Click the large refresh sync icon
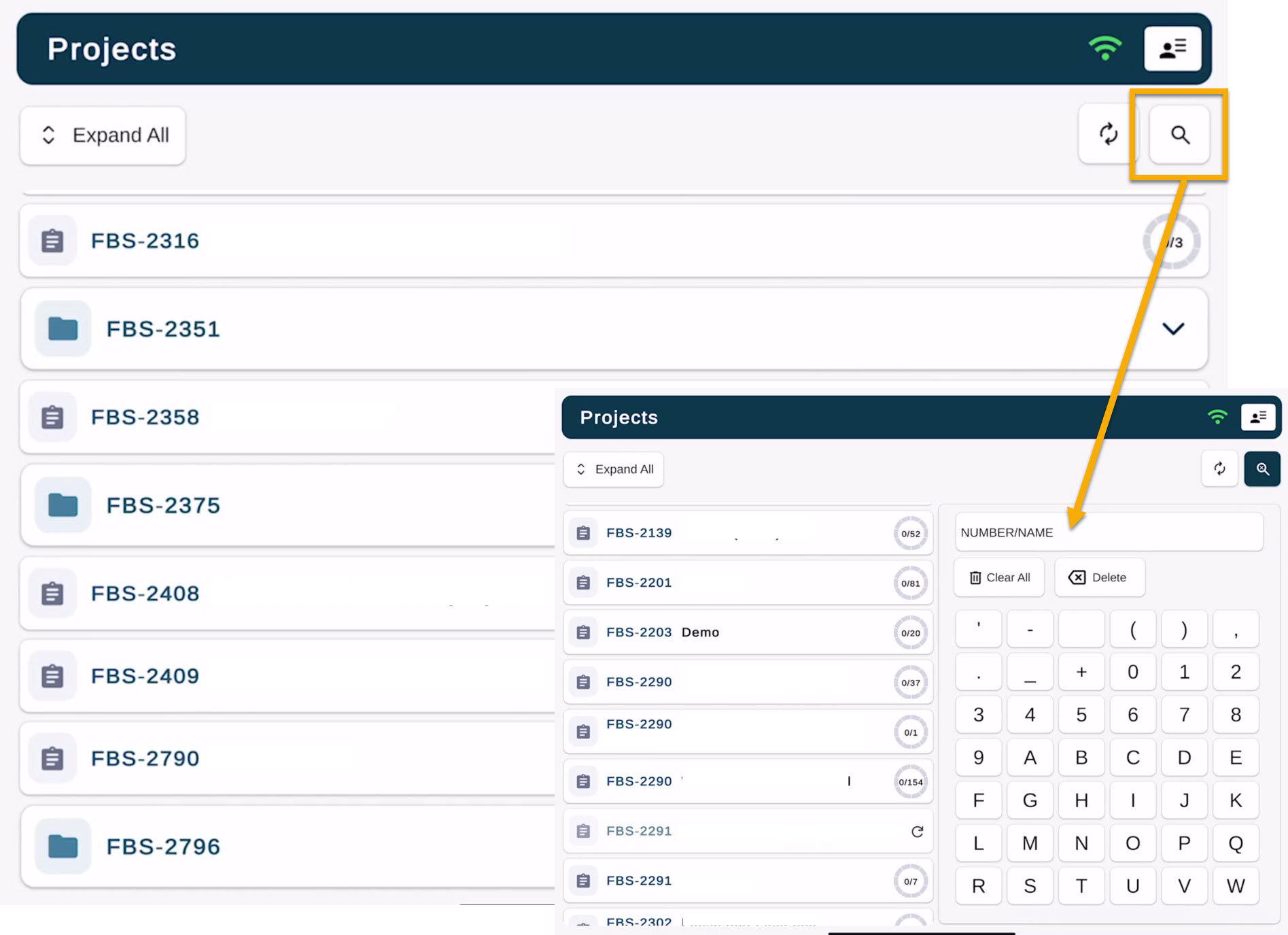Screen dimensions: 1288x935 click(1108, 135)
